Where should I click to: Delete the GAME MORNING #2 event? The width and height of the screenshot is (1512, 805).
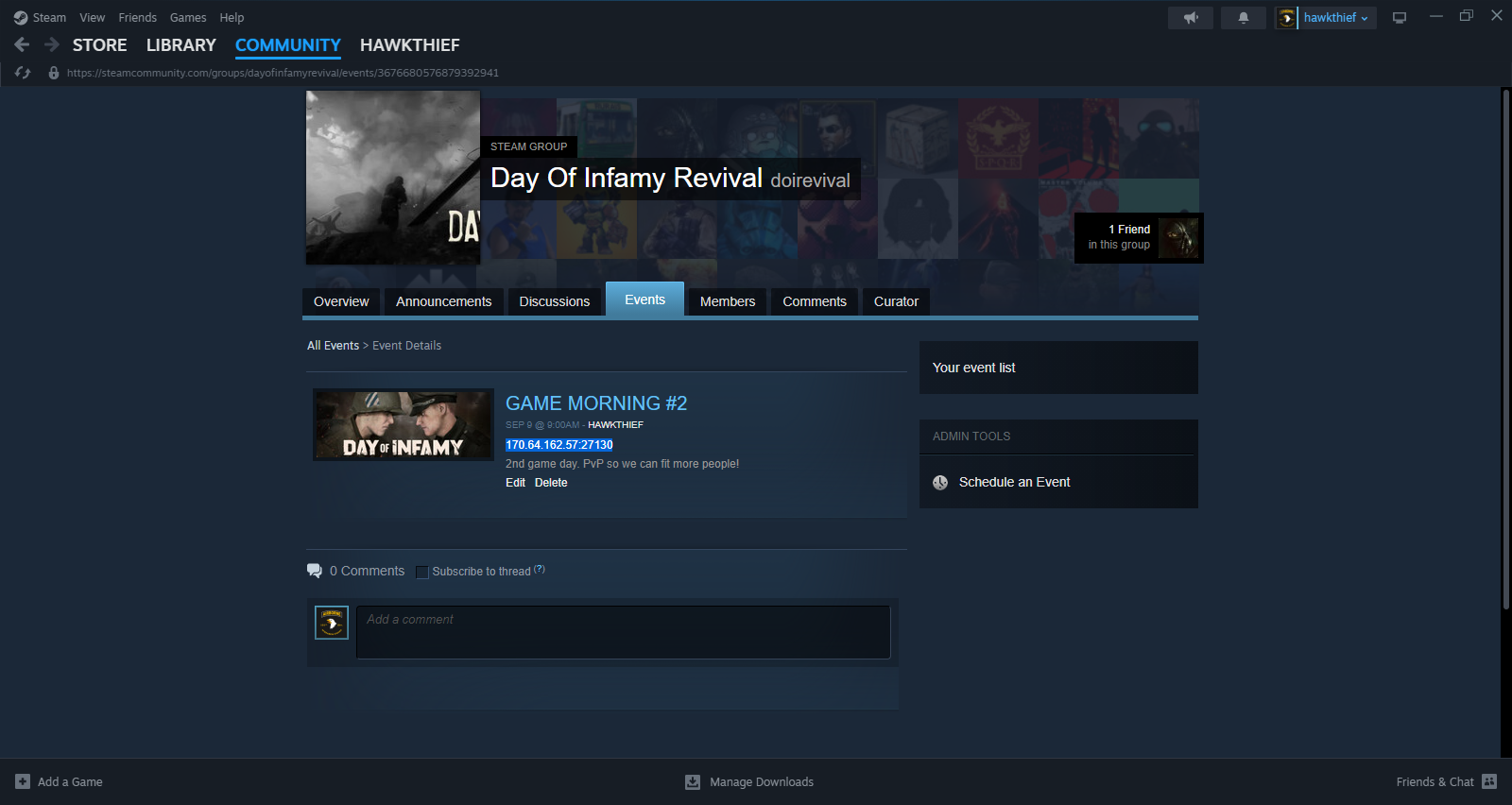point(551,483)
